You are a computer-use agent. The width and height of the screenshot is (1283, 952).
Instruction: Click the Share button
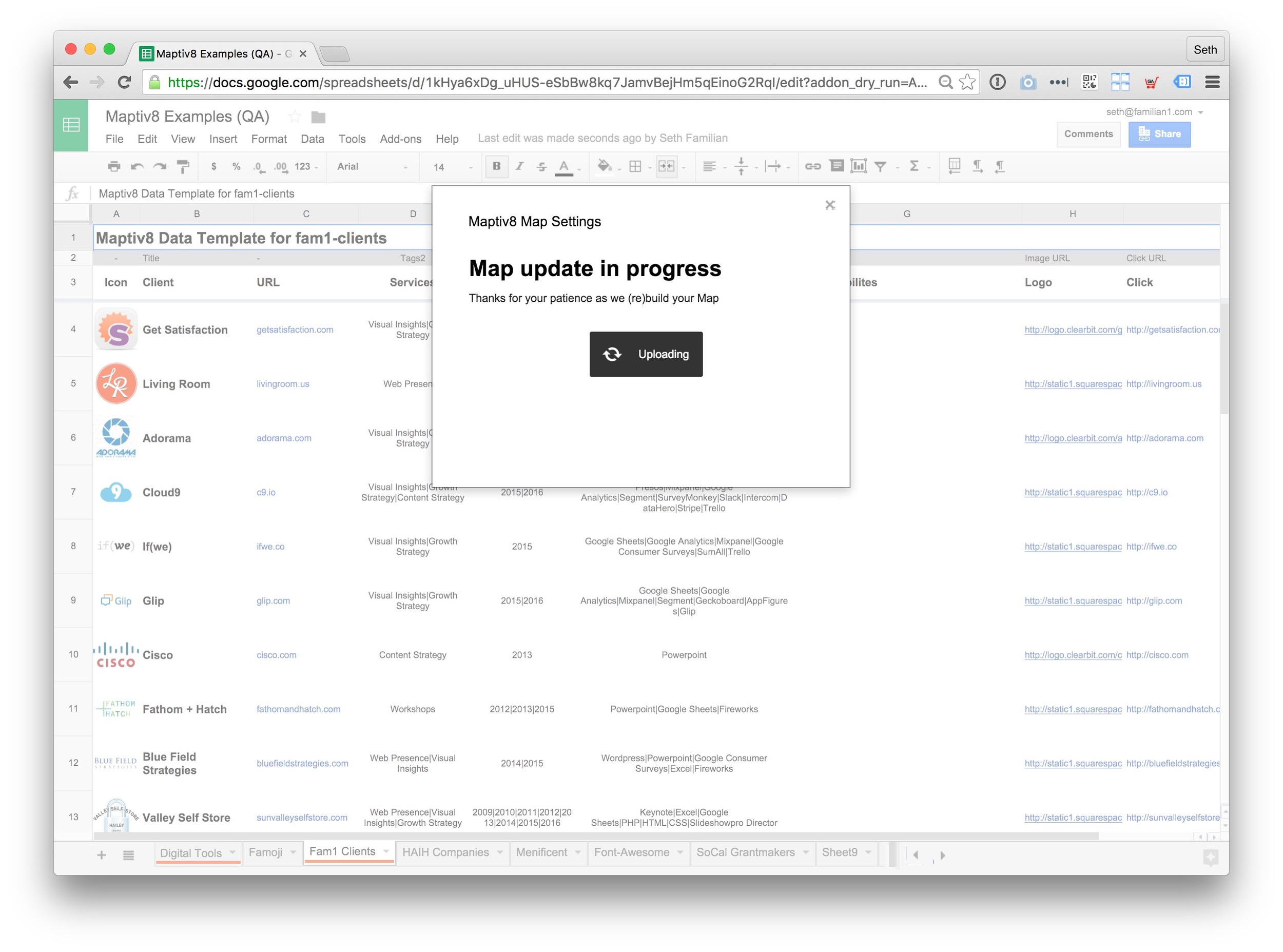click(x=1159, y=134)
